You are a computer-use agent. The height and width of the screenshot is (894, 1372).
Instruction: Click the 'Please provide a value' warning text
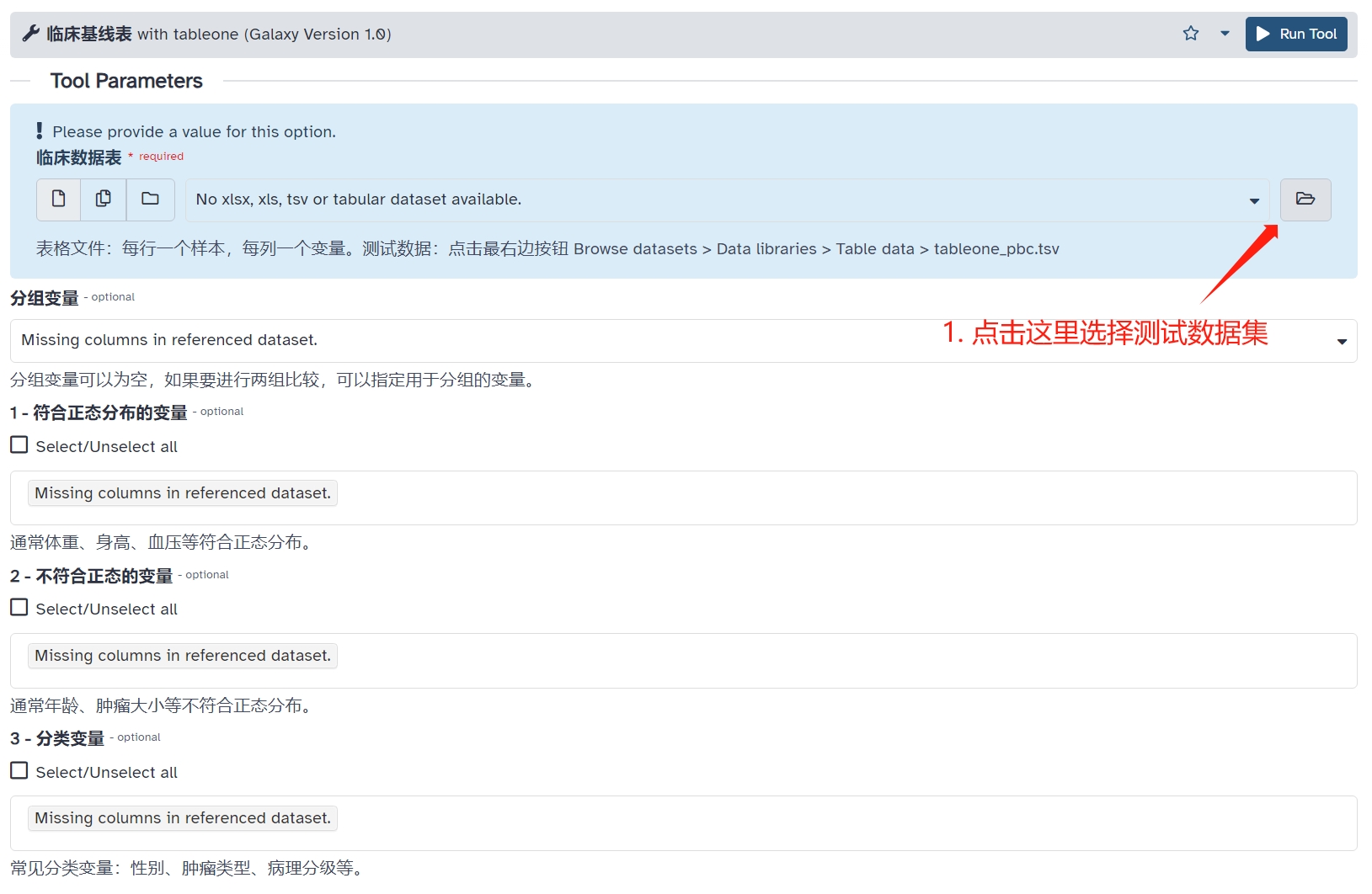(x=194, y=131)
